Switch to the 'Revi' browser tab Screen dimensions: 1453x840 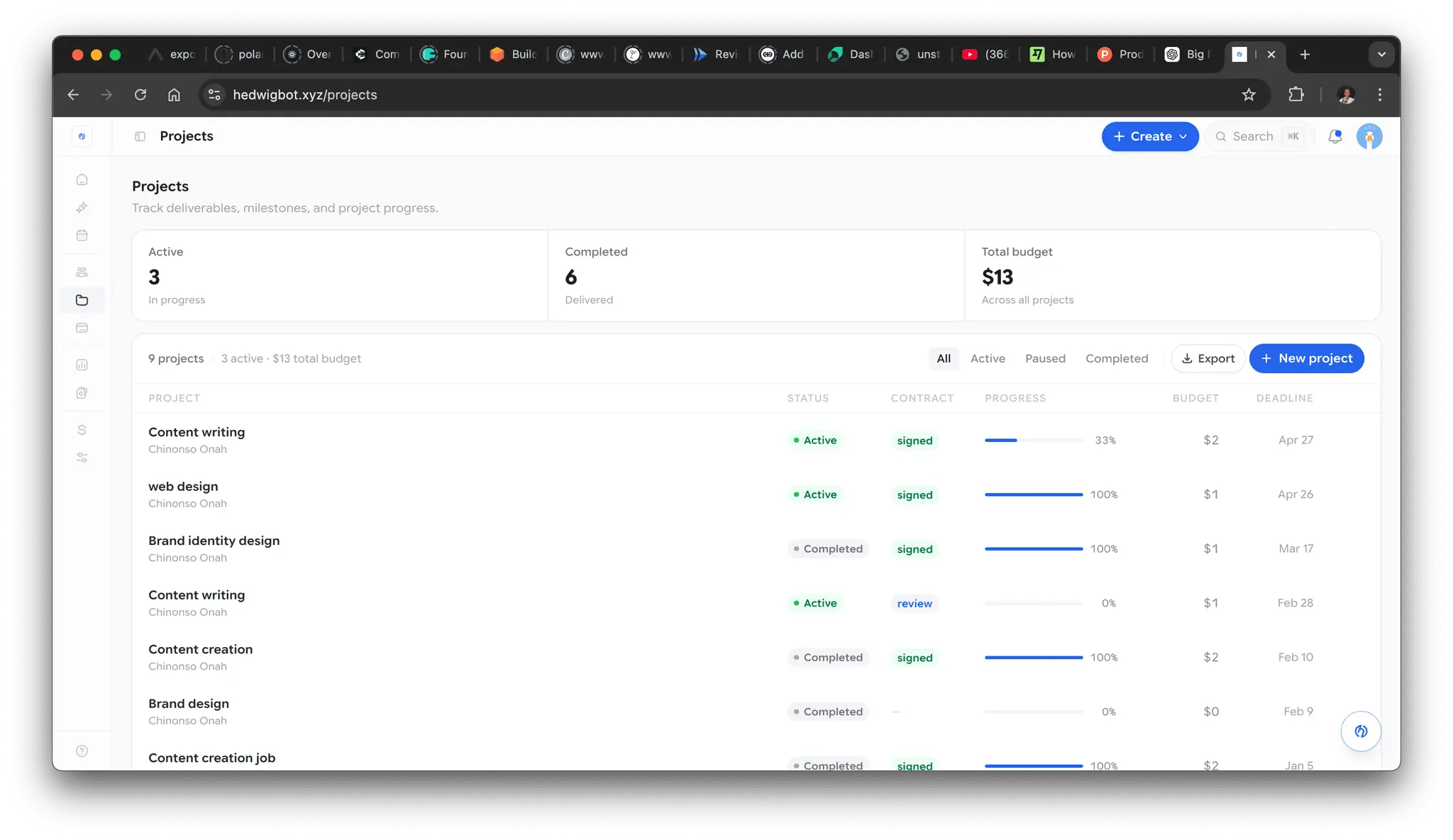click(715, 55)
